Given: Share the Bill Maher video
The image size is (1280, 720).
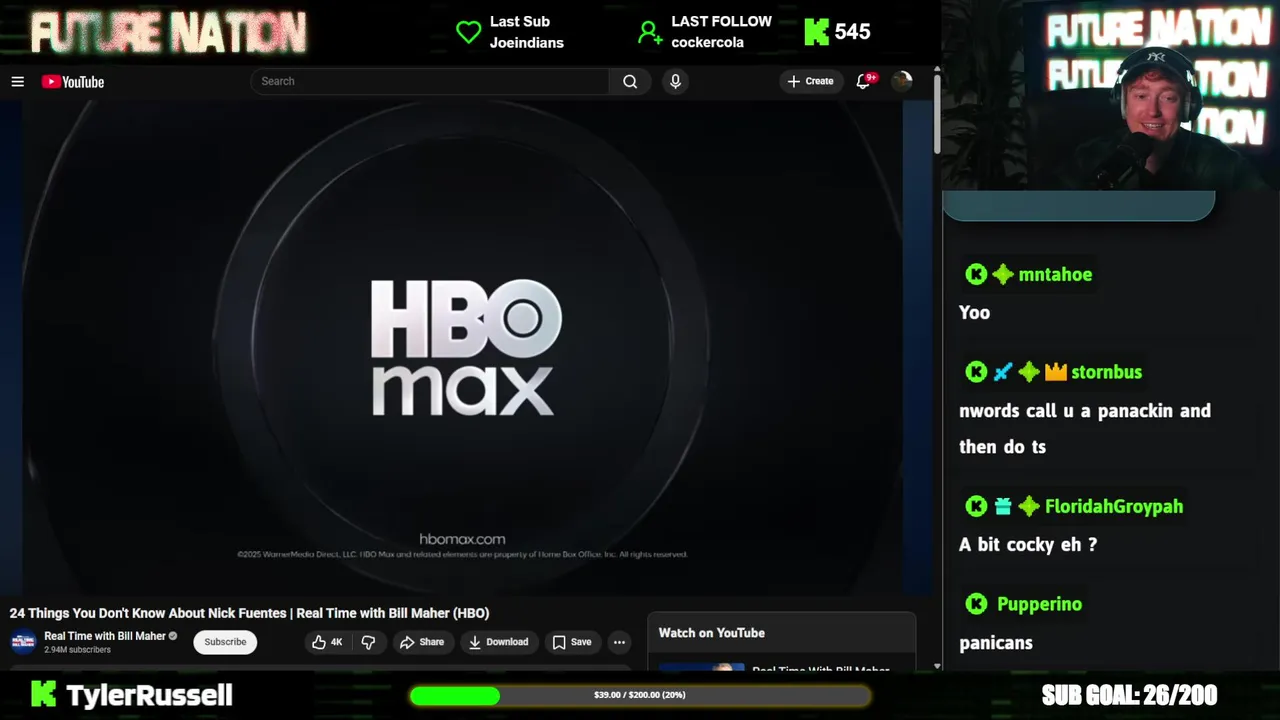Looking at the screenshot, I should pos(422,642).
